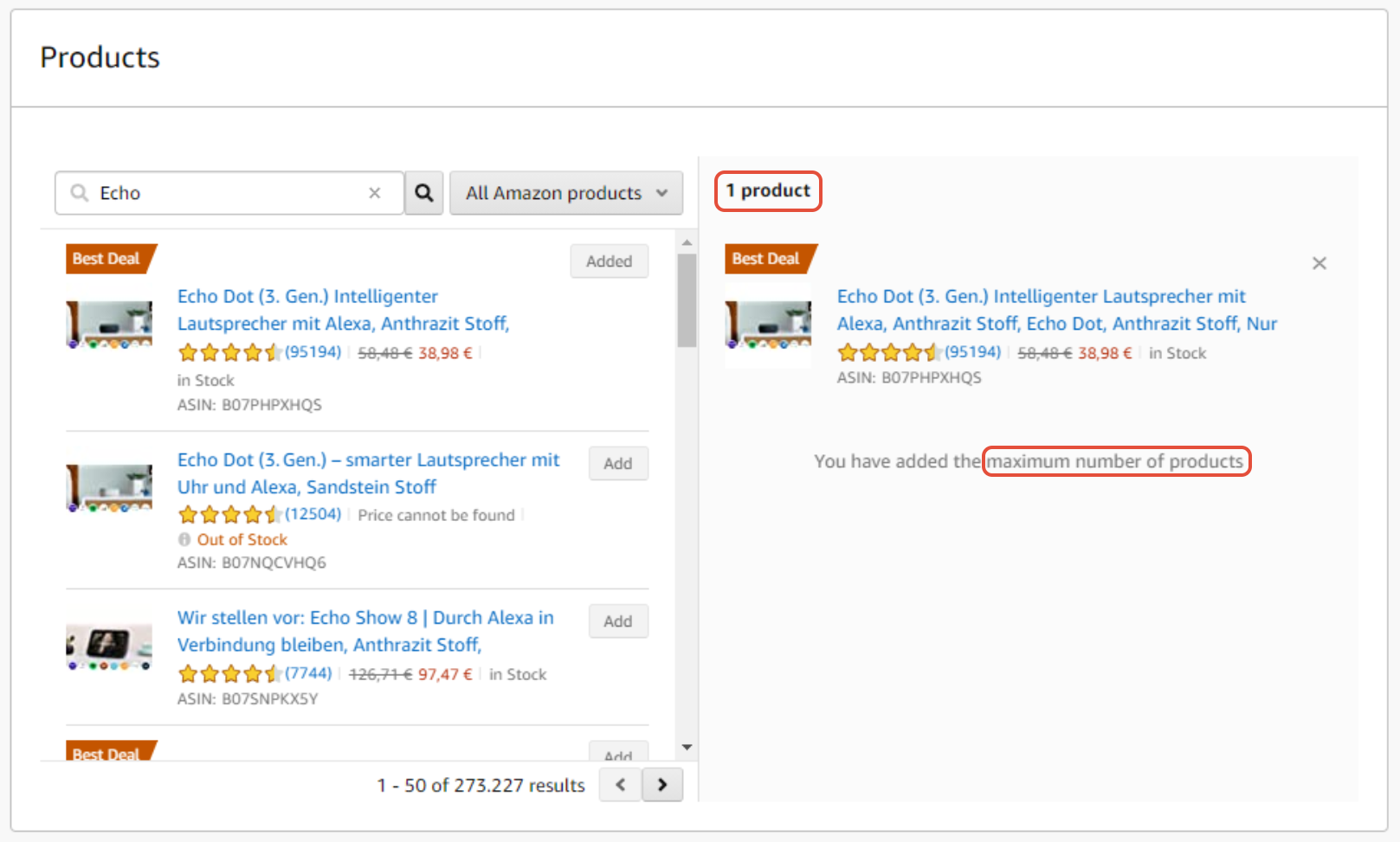Focus the Echo search field
Screen dimensions: 1400x842
pyautogui.click(x=229, y=192)
